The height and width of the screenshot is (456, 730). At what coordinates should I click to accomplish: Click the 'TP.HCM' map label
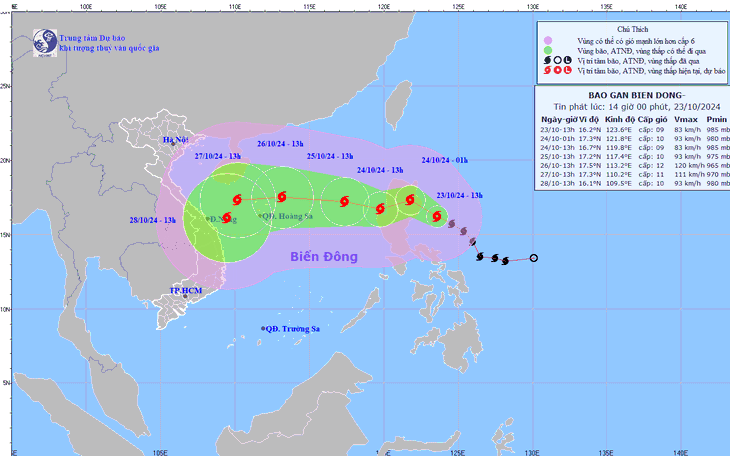[186, 291]
